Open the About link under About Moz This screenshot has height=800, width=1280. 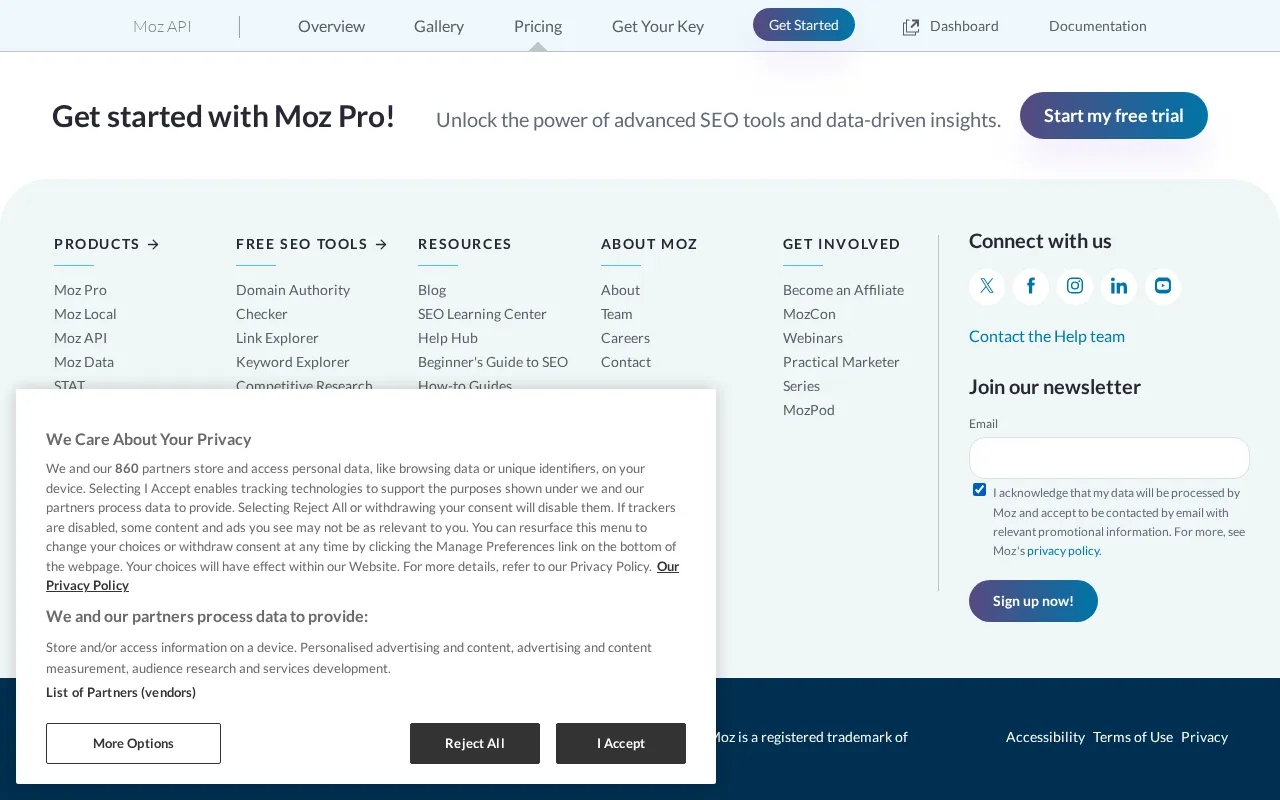620,290
